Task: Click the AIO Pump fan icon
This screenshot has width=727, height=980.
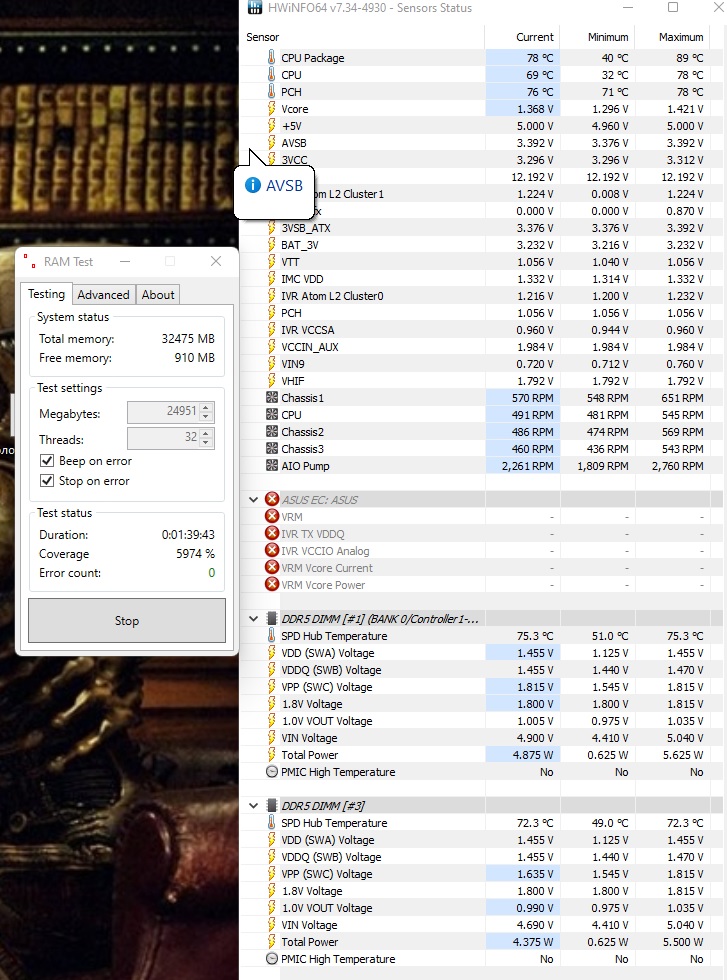Action: [x=272, y=466]
